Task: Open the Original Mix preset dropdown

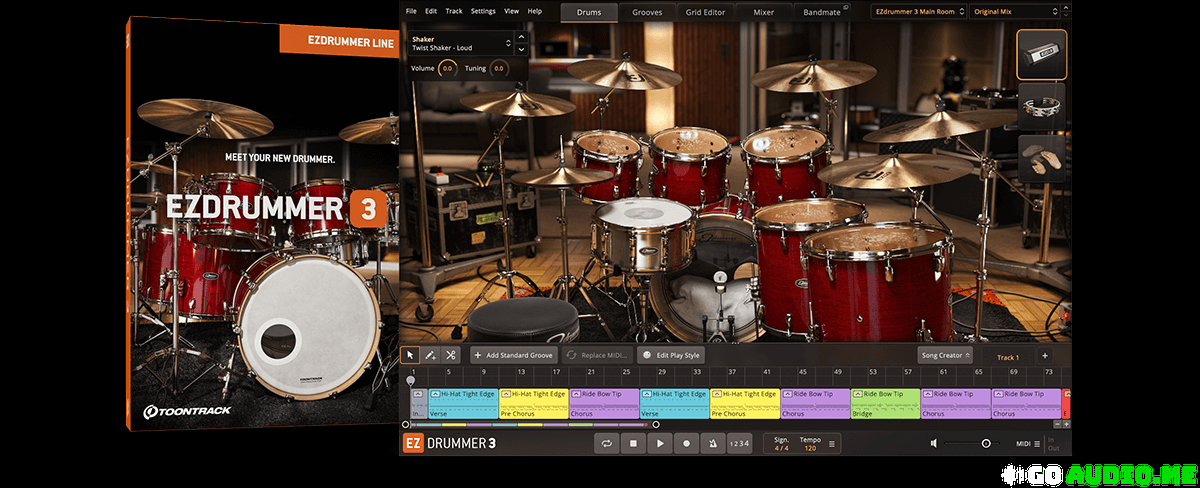Action: click(1017, 12)
